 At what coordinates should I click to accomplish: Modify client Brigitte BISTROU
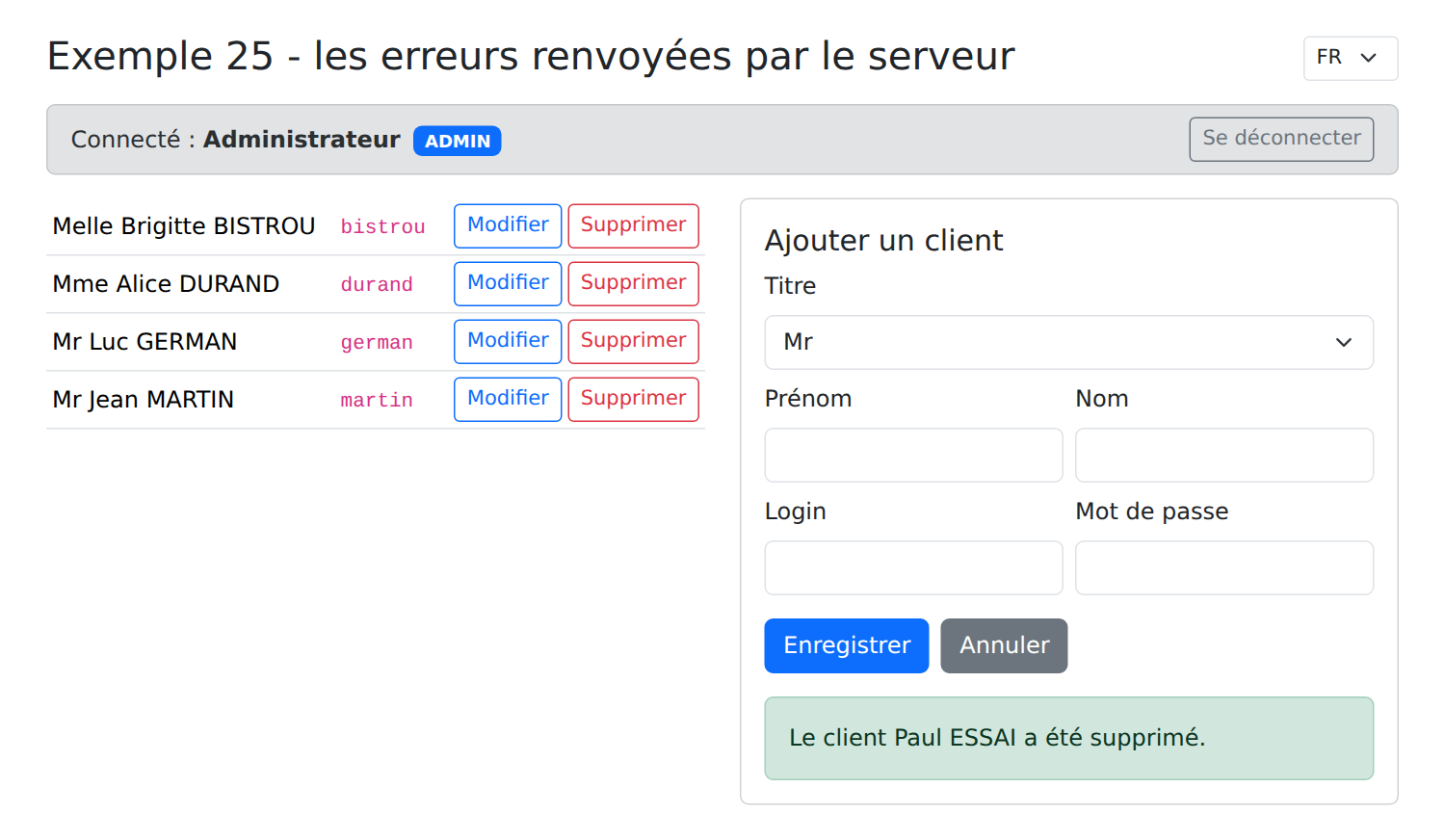(x=508, y=225)
